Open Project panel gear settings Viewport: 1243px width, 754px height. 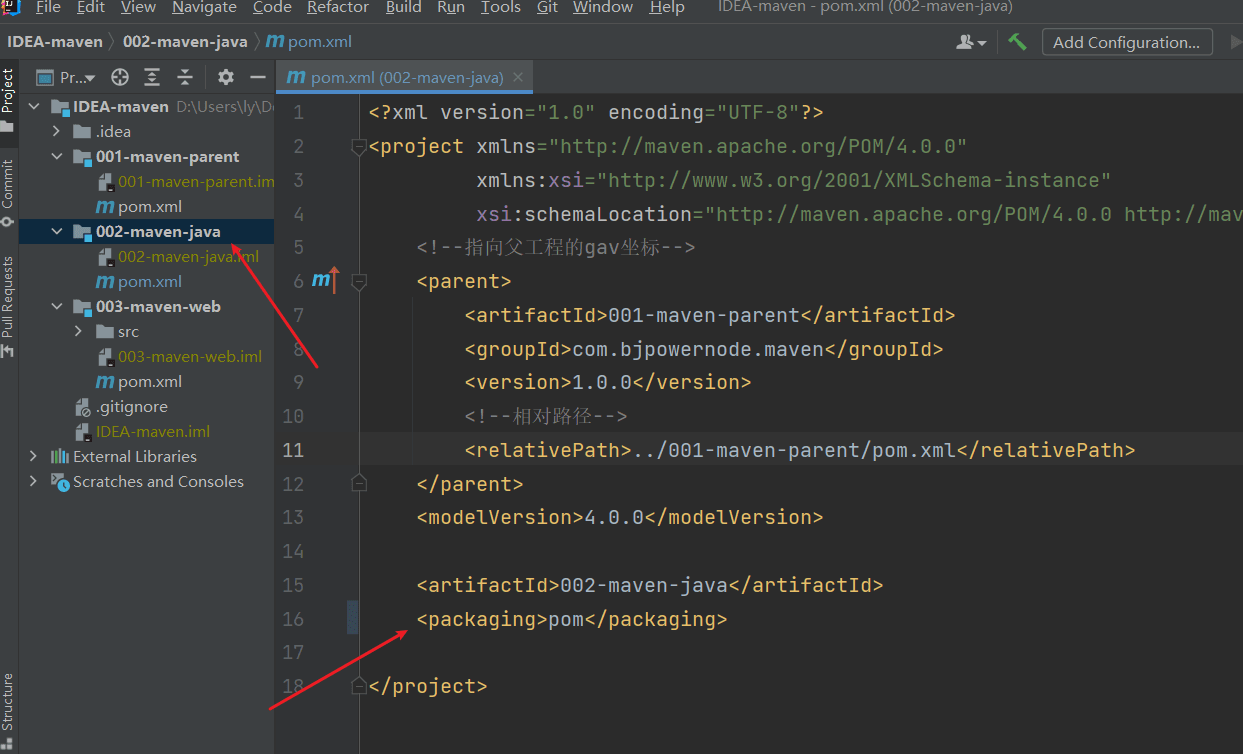(x=226, y=77)
